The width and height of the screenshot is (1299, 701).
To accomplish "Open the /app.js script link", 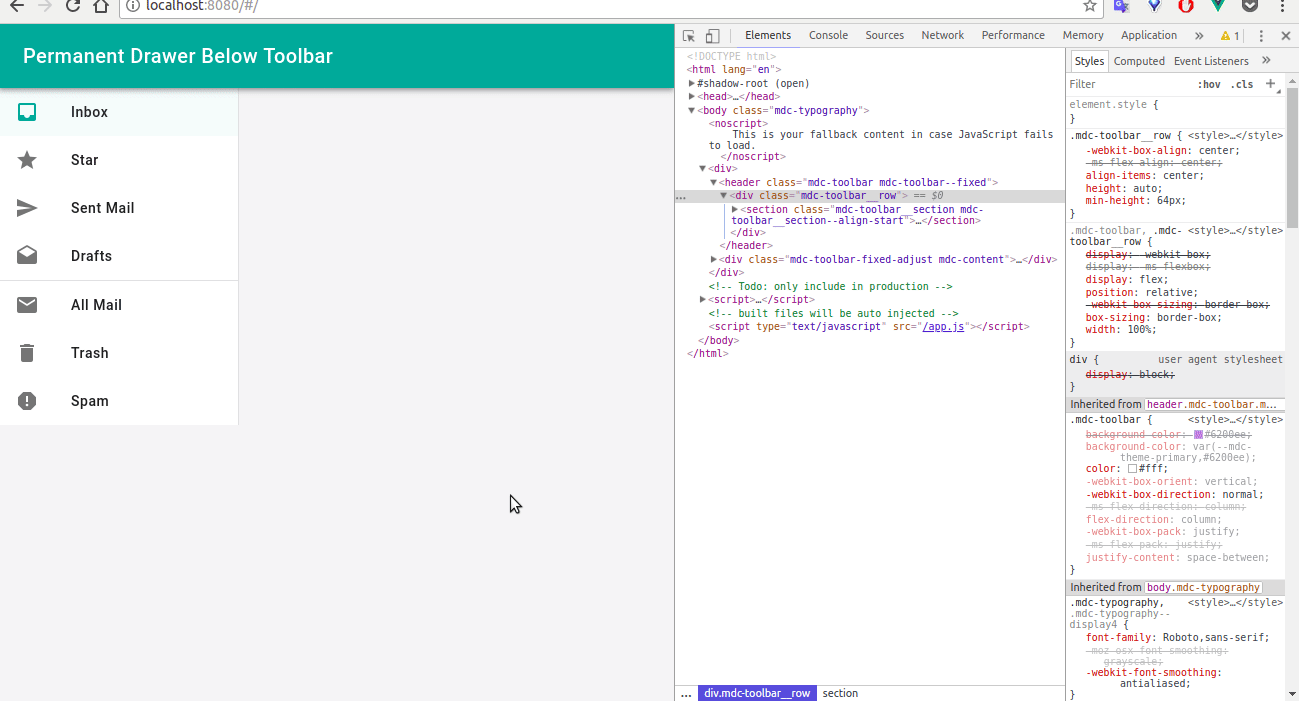I will tap(943, 327).
